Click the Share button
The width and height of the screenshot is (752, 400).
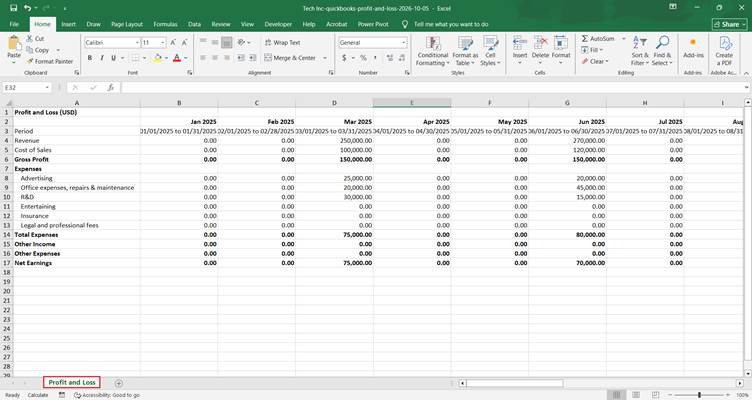[730, 24]
